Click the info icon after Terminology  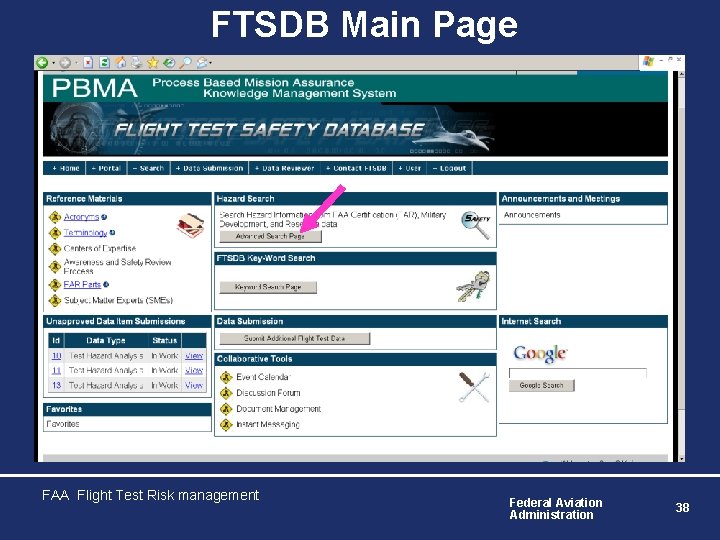click(x=112, y=233)
